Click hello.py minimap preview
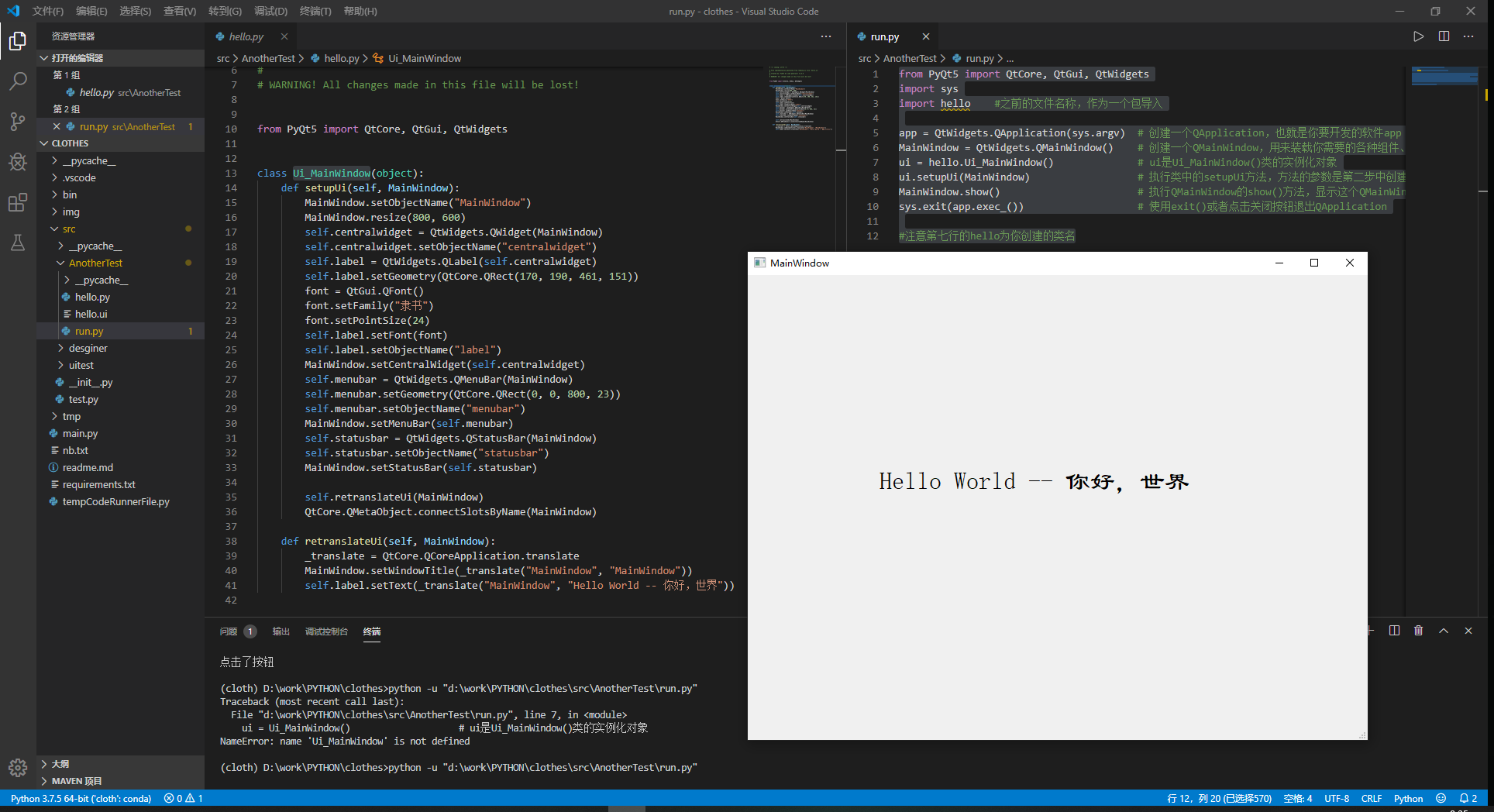 click(x=802, y=98)
